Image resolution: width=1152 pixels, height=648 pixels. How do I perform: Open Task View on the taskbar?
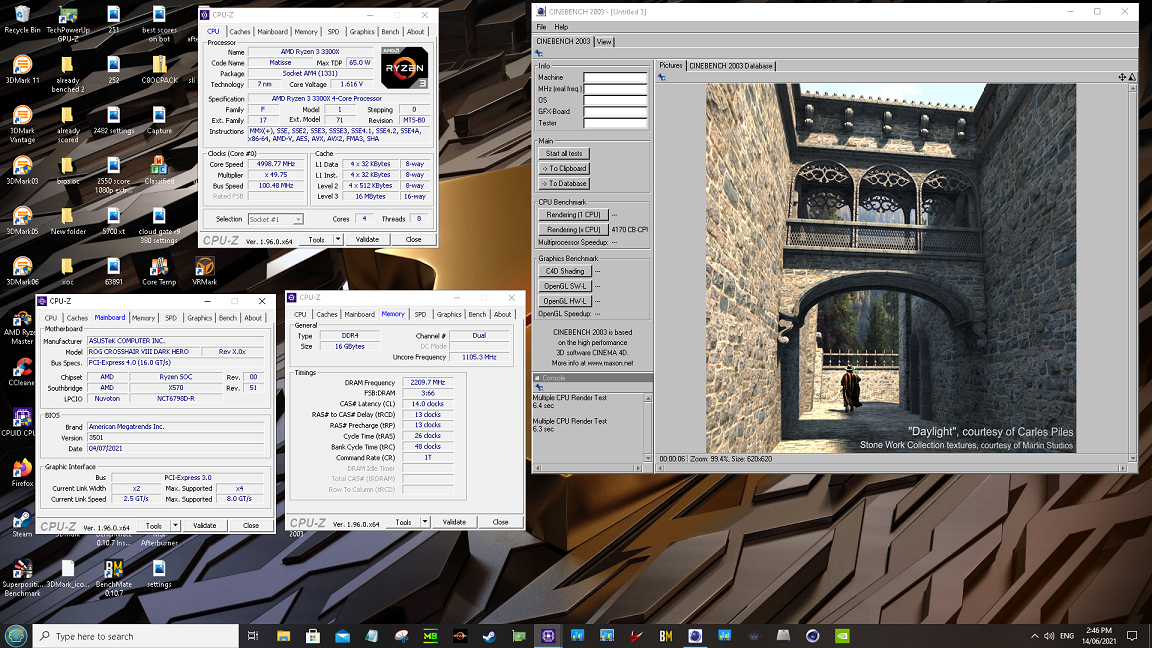point(253,636)
